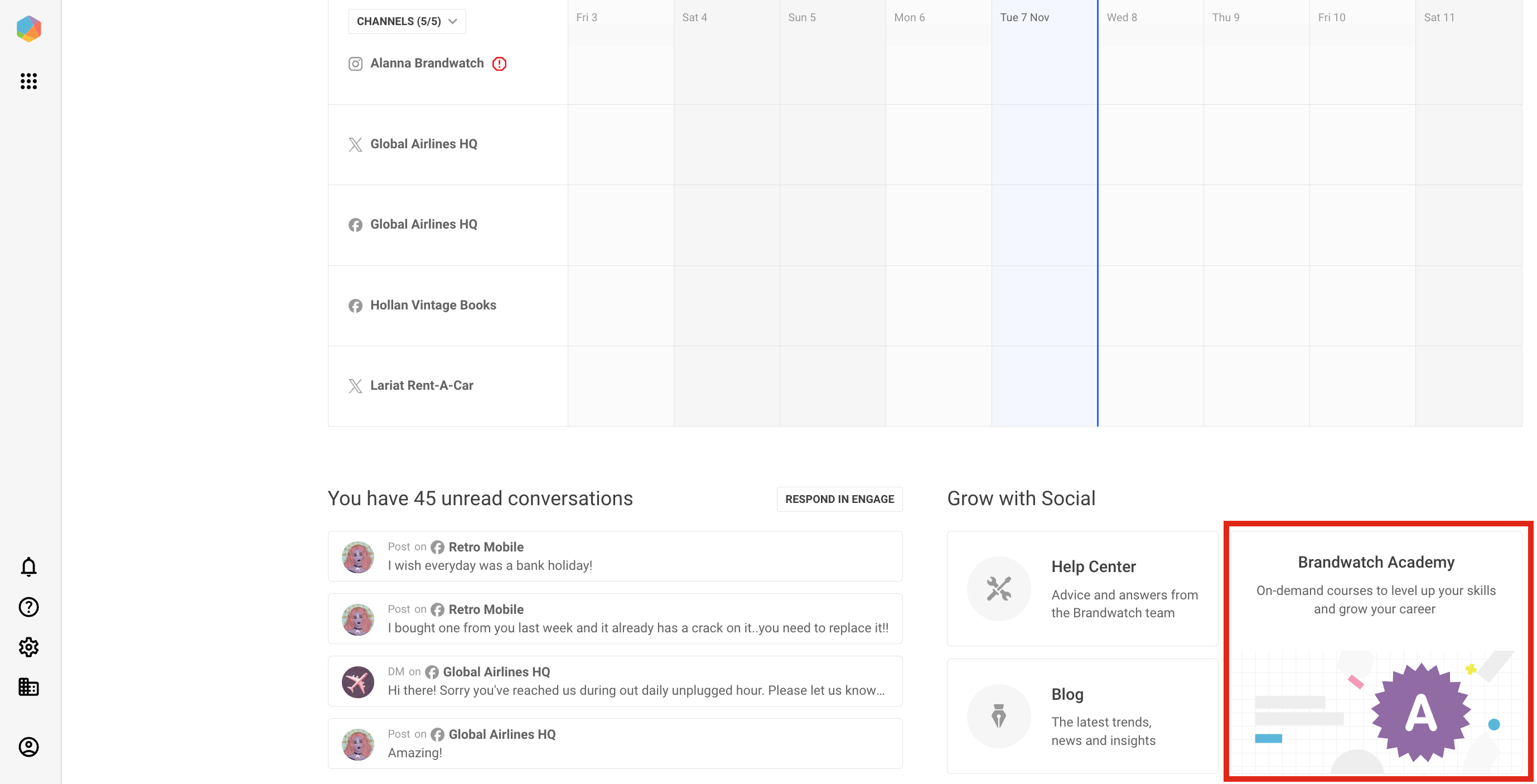The image size is (1537, 784).
Task: Click the avatar on the Amazing! post
Action: pyautogui.click(x=357, y=744)
